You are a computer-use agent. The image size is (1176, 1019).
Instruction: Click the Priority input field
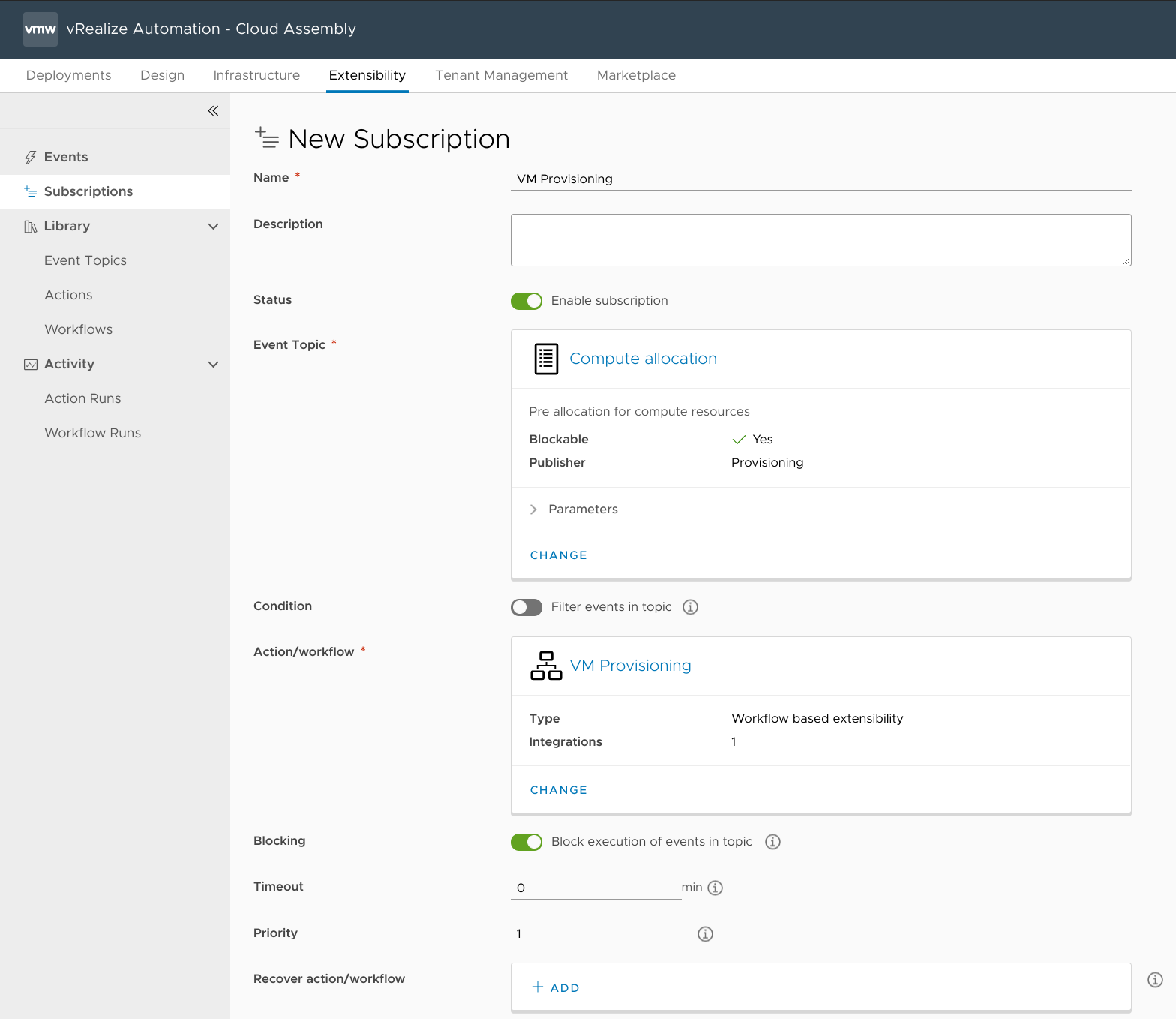(595, 933)
